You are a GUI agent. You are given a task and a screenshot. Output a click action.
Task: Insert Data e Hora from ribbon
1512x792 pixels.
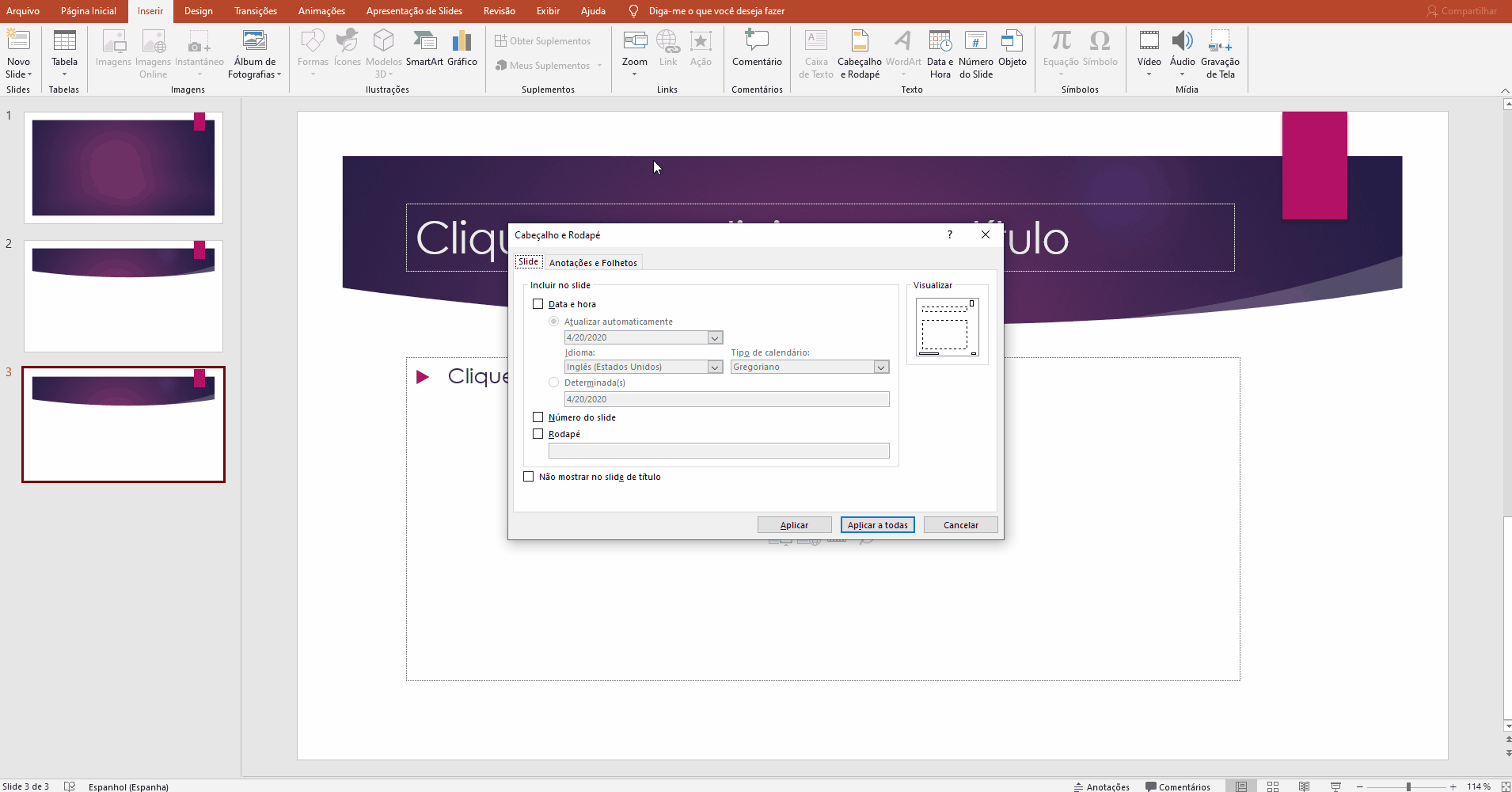(x=940, y=54)
